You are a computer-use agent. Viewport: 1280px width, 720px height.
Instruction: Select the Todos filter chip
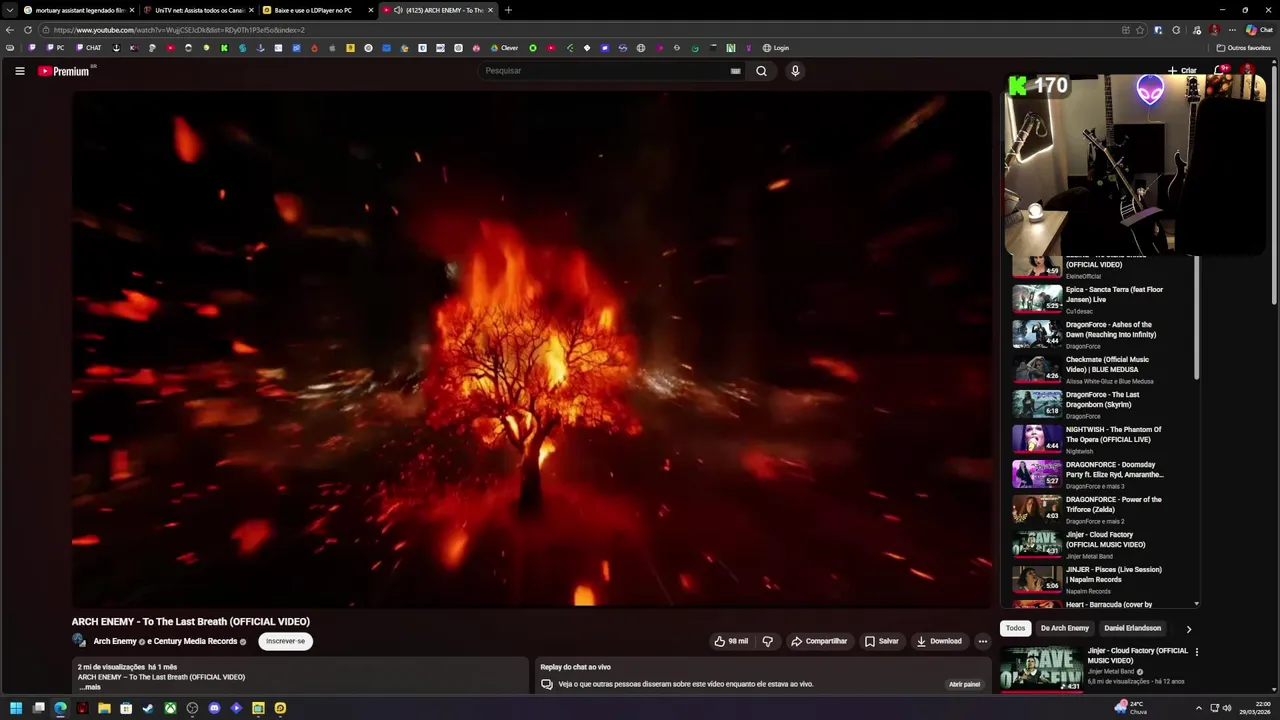[x=1016, y=628]
